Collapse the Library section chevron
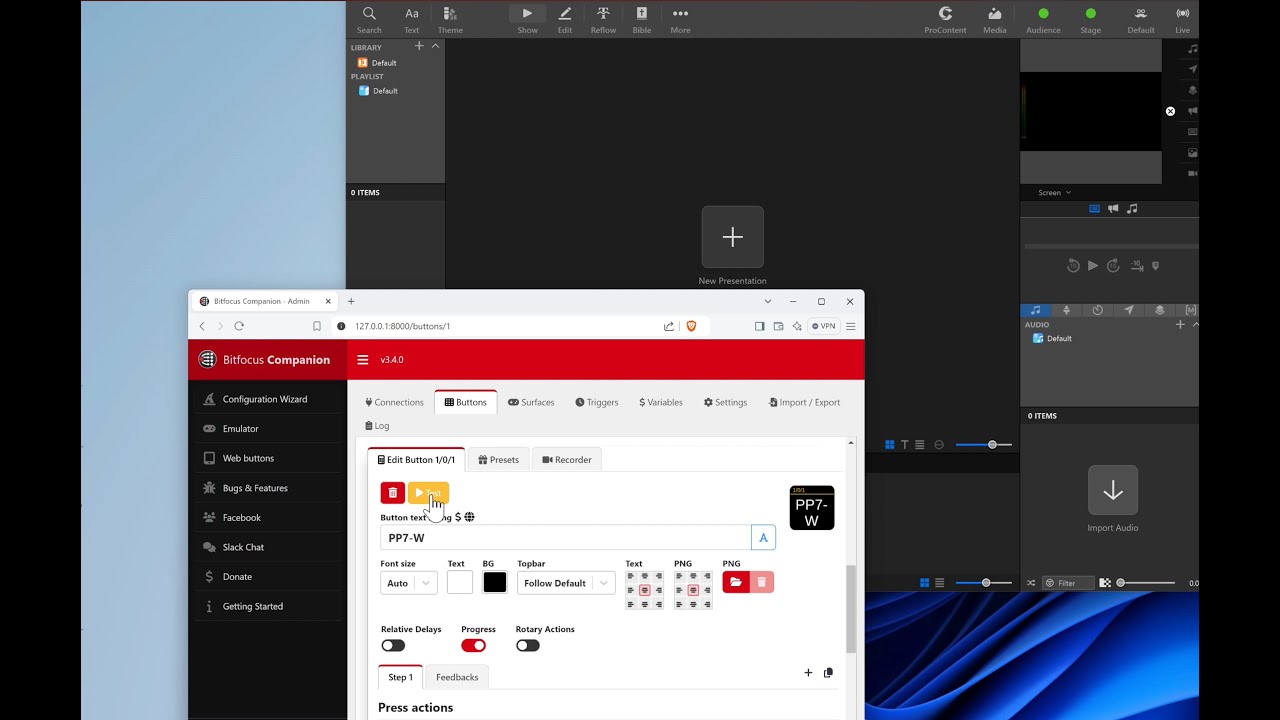The width and height of the screenshot is (1280, 720). tap(435, 46)
